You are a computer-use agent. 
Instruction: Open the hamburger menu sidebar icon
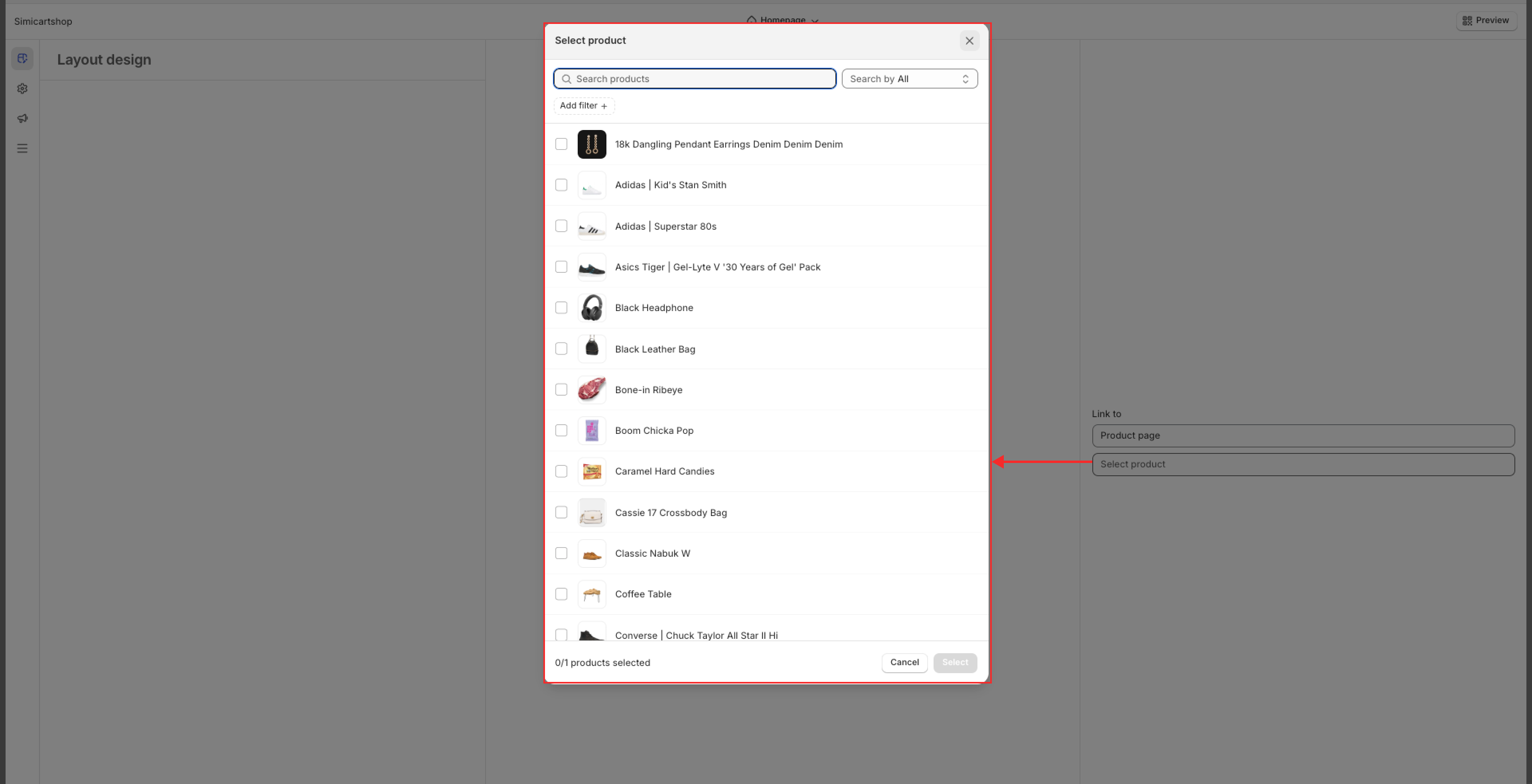(x=23, y=149)
